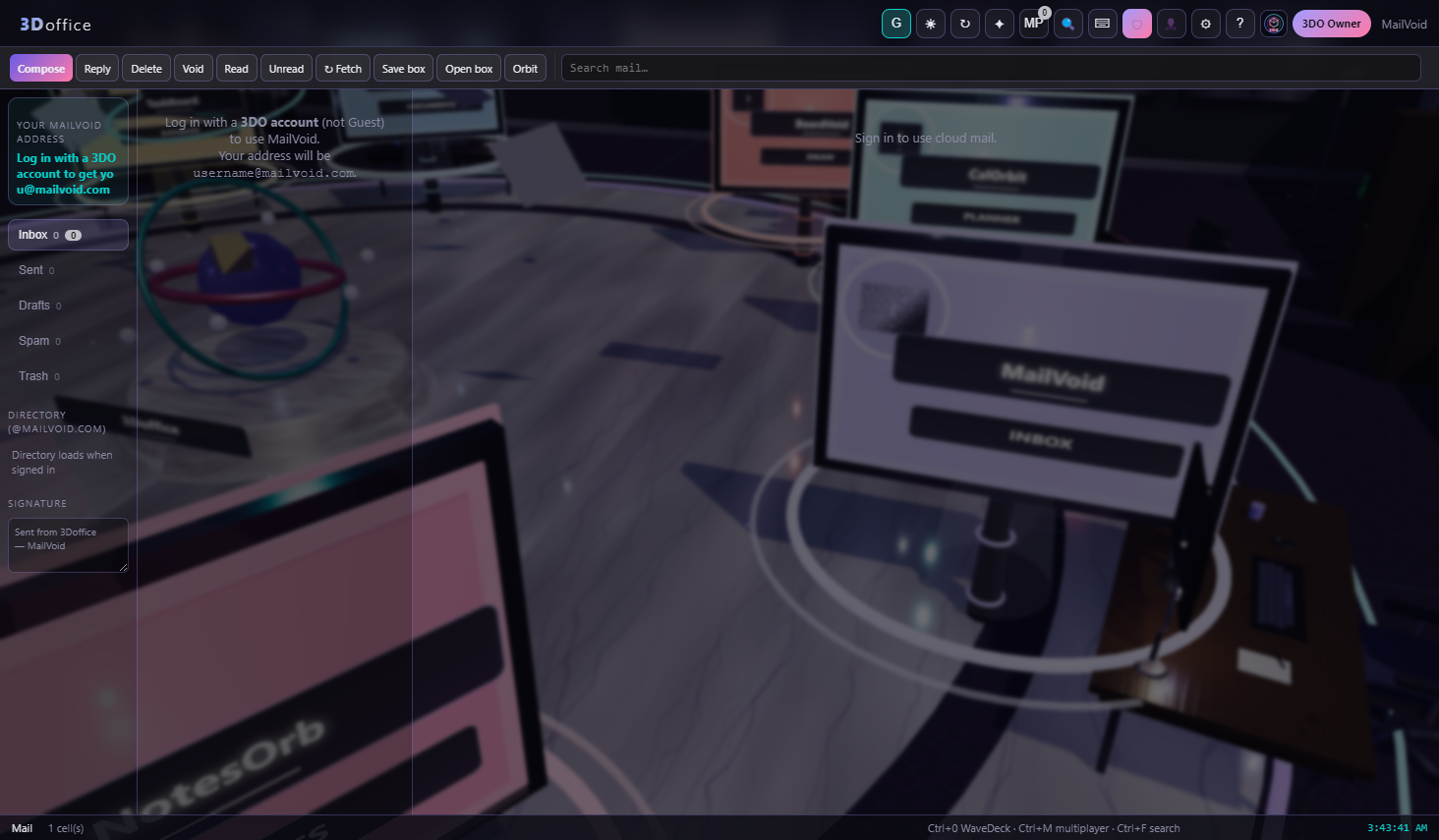Fetch new mail
1439x840 pixels.
343,69
